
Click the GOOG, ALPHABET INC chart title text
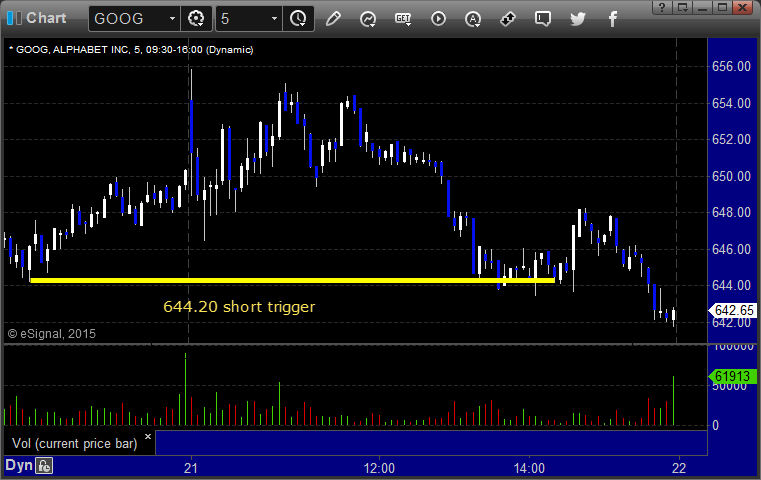[134, 50]
